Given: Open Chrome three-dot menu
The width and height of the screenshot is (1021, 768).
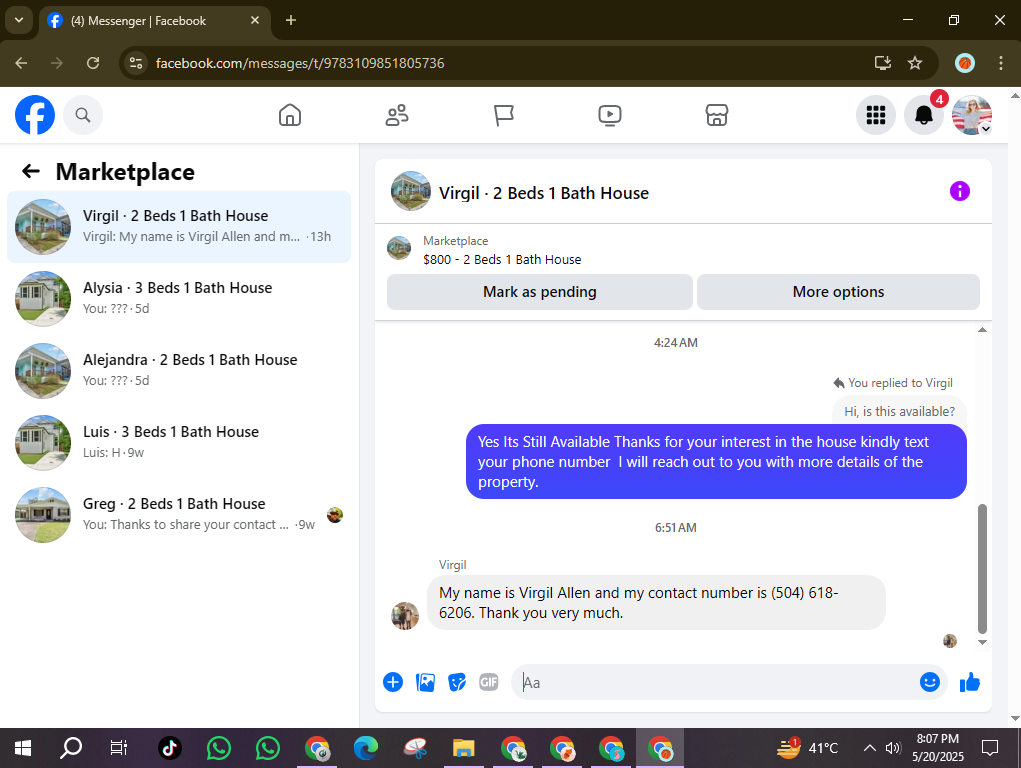Looking at the screenshot, I should (x=1001, y=63).
